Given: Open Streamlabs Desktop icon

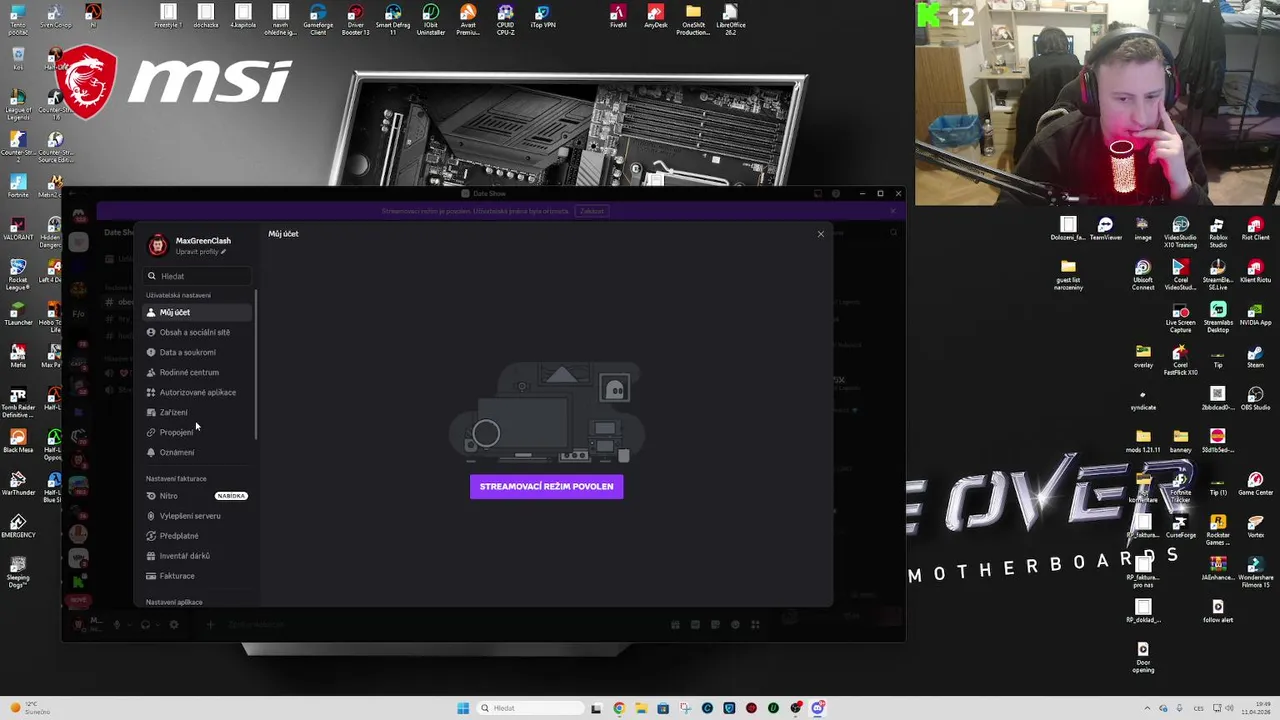Looking at the screenshot, I should tap(1218, 318).
